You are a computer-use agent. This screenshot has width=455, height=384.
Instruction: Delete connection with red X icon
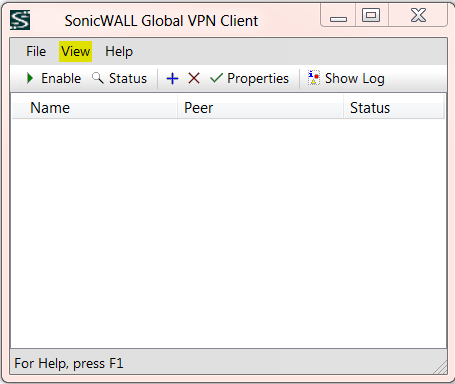coord(194,79)
